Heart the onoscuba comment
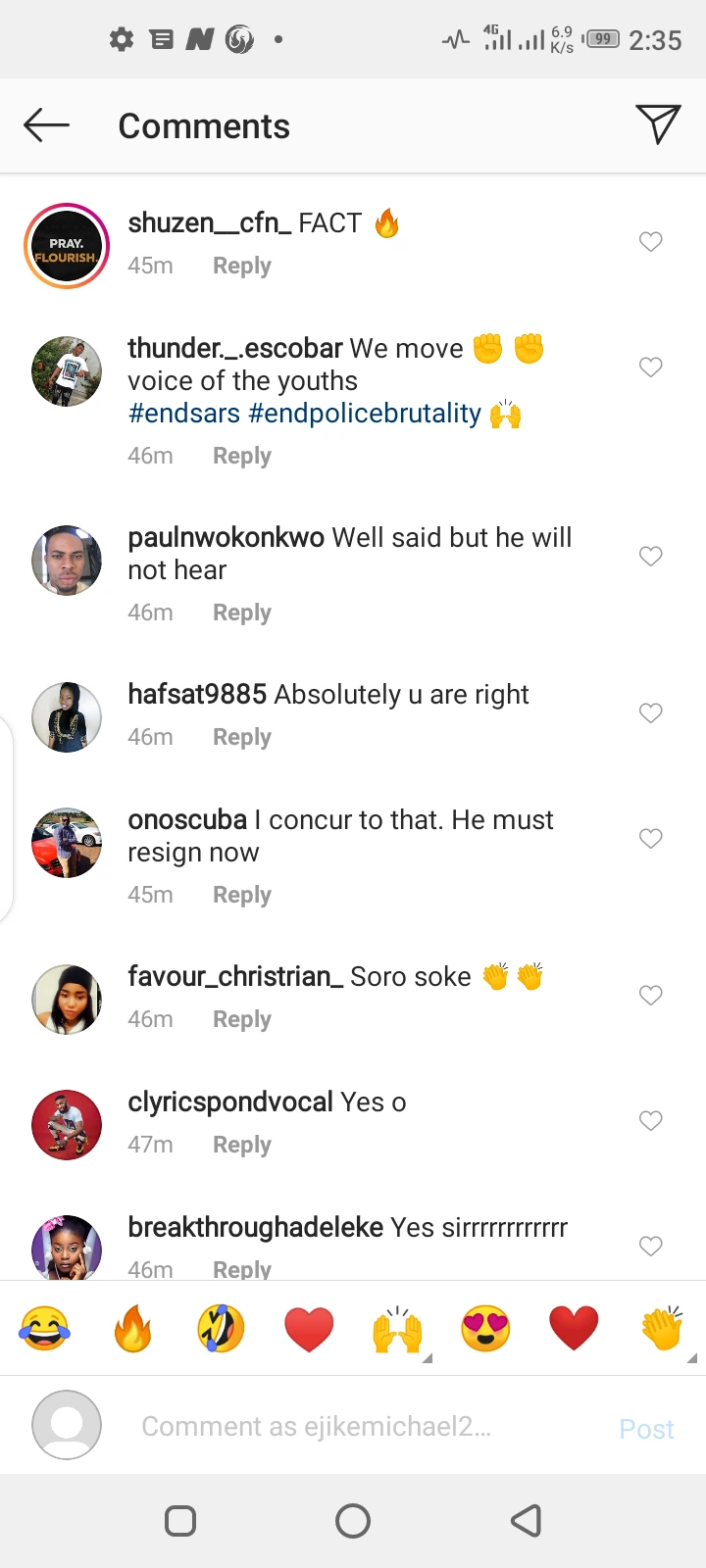Image resolution: width=706 pixels, height=1568 pixels. coord(651,838)
